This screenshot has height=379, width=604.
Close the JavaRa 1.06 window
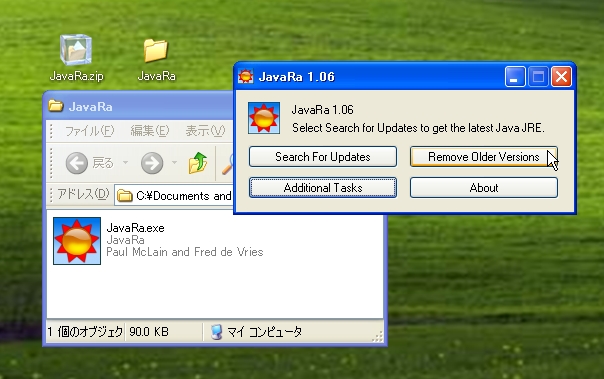[561, 77]
